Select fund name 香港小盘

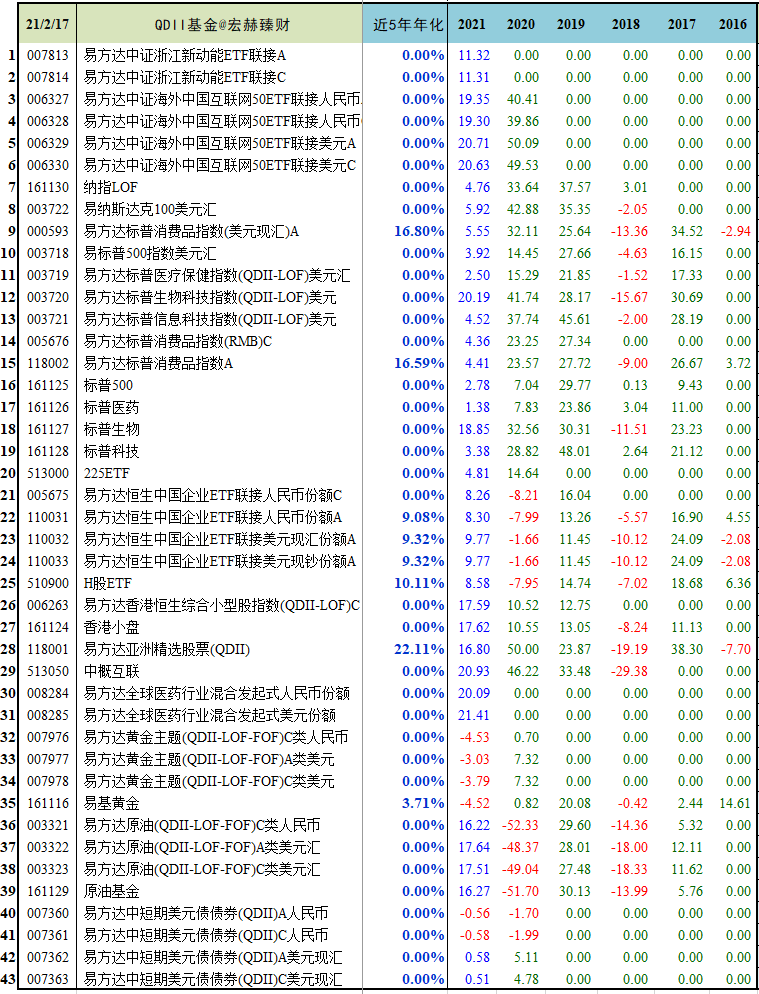[111, 628]
